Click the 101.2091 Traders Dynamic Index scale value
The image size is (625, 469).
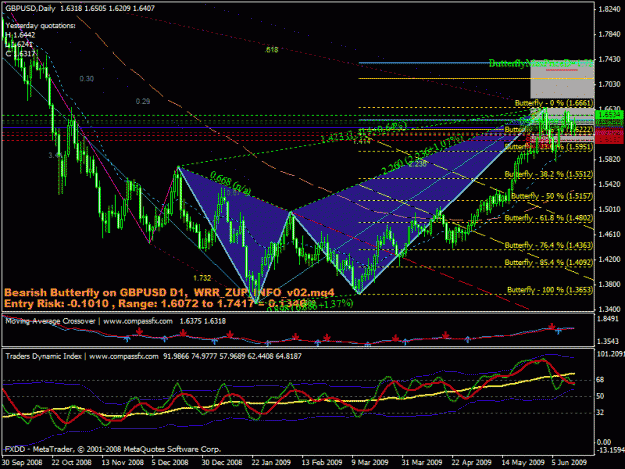(x=610, y=354)
